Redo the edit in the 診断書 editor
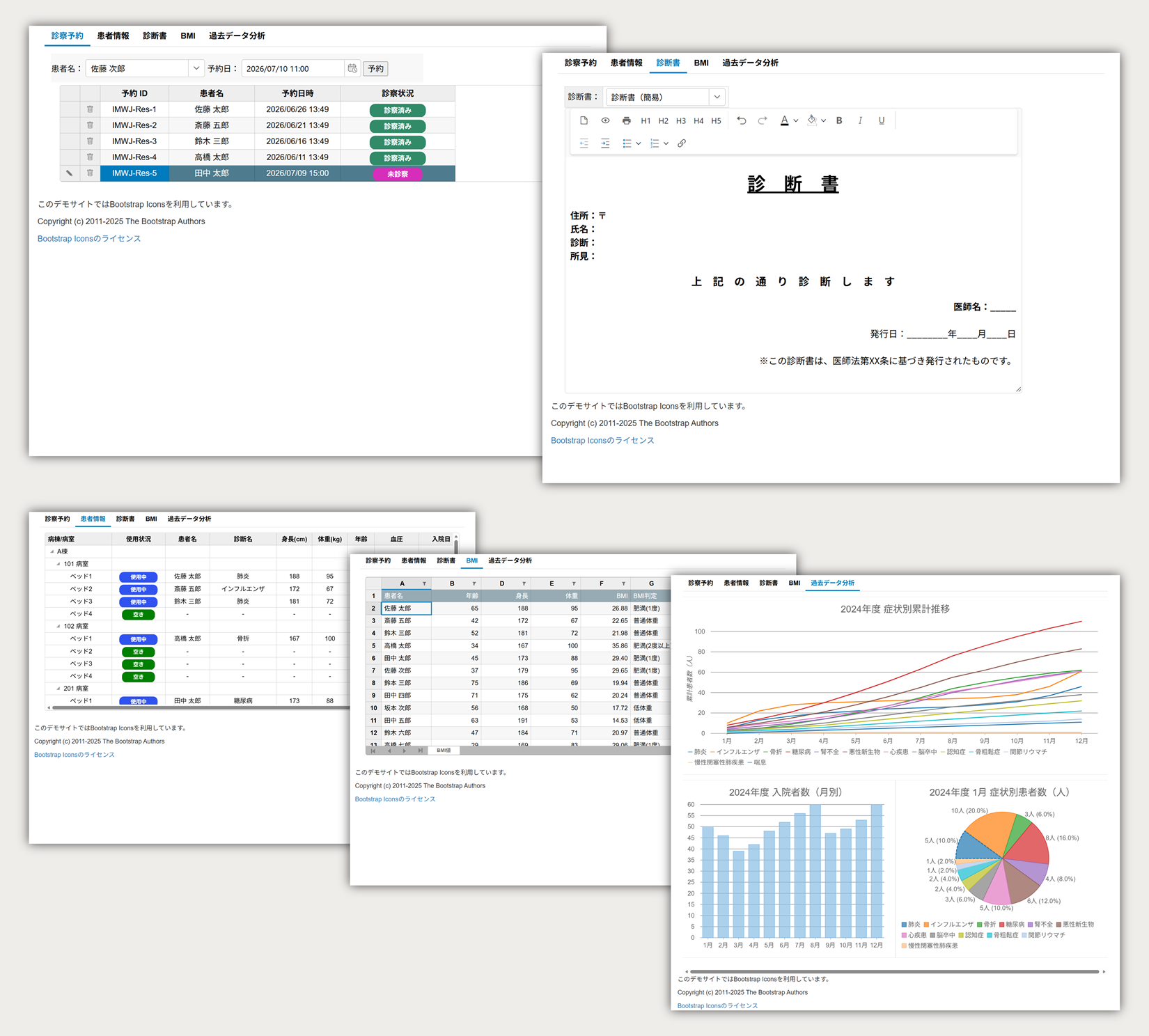Screen dimensions: 1149x1036 tap(763, 120)
